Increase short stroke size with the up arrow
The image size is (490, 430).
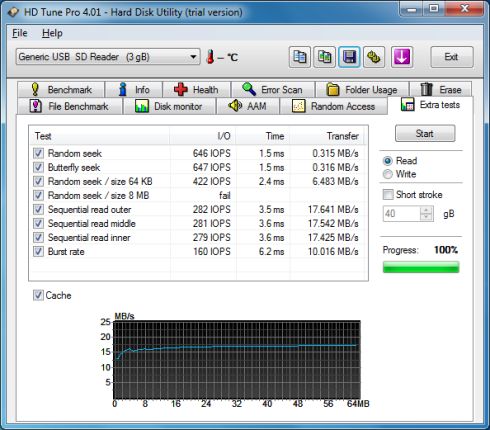tap(426, 210)
